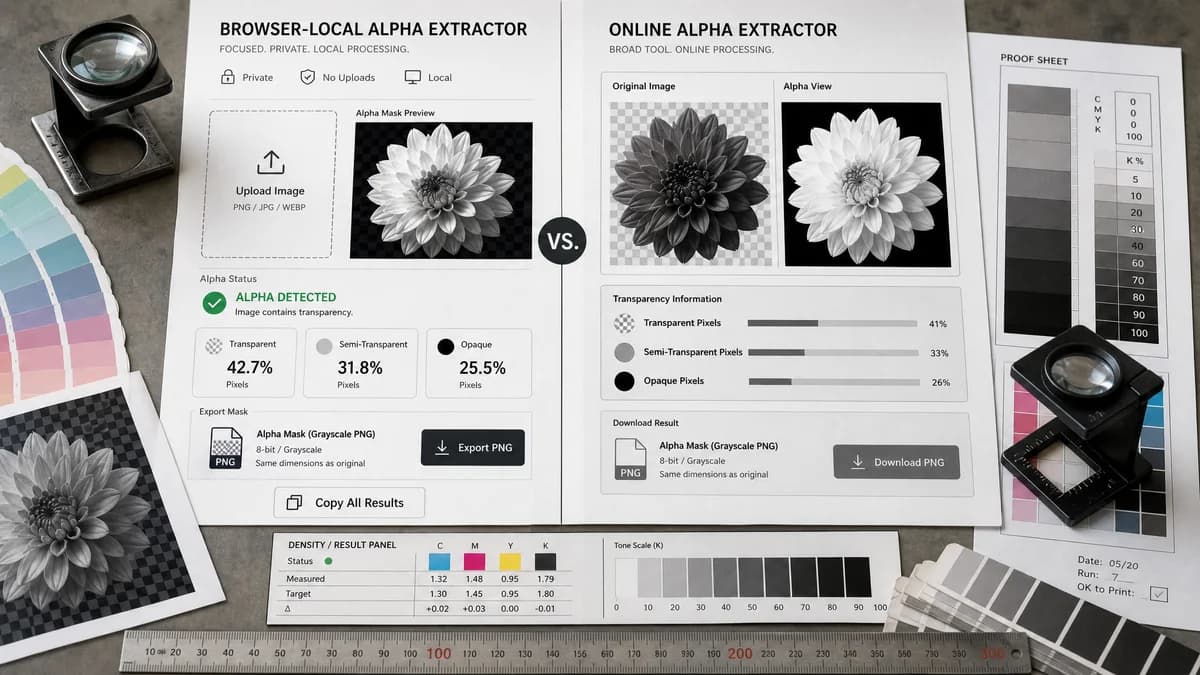Click the green Status dot in Density panel
Viewport: 1200px width, 675px height.
click(x=327, y=562)
